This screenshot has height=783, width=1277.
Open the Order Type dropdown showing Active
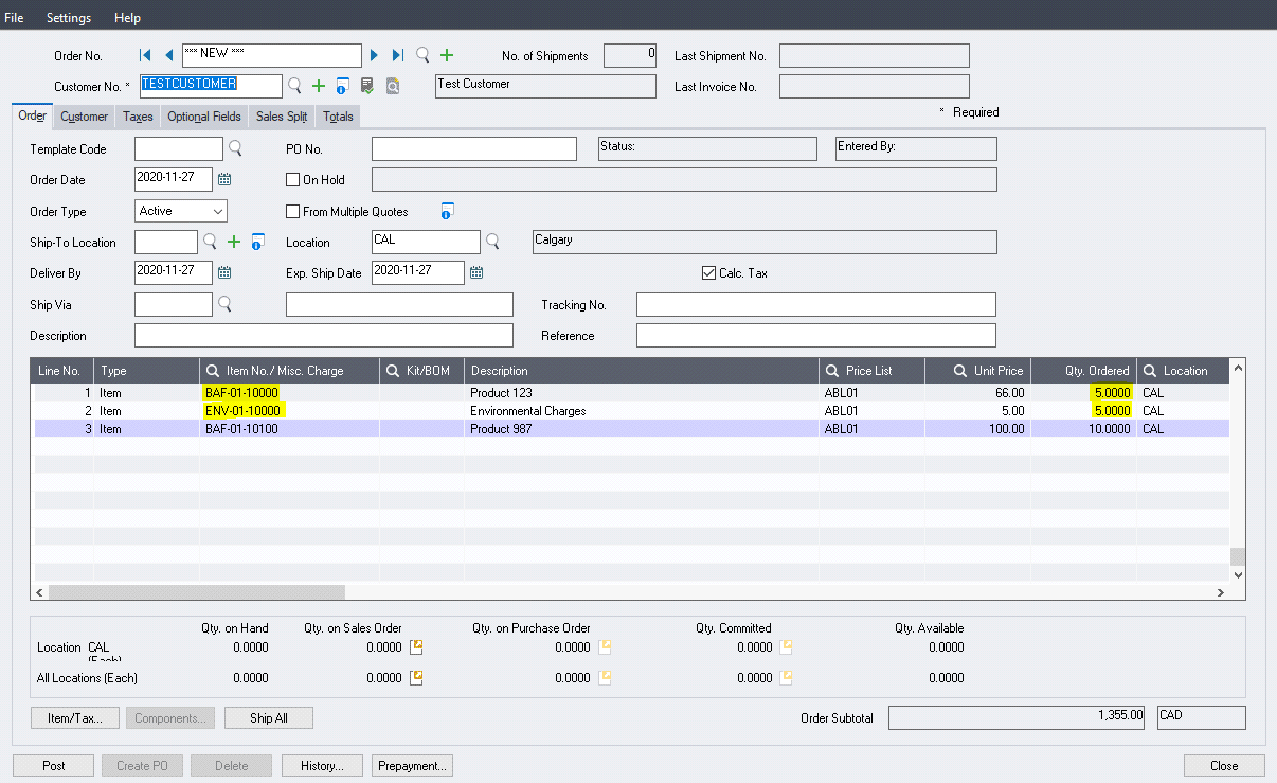coord(219,211)
